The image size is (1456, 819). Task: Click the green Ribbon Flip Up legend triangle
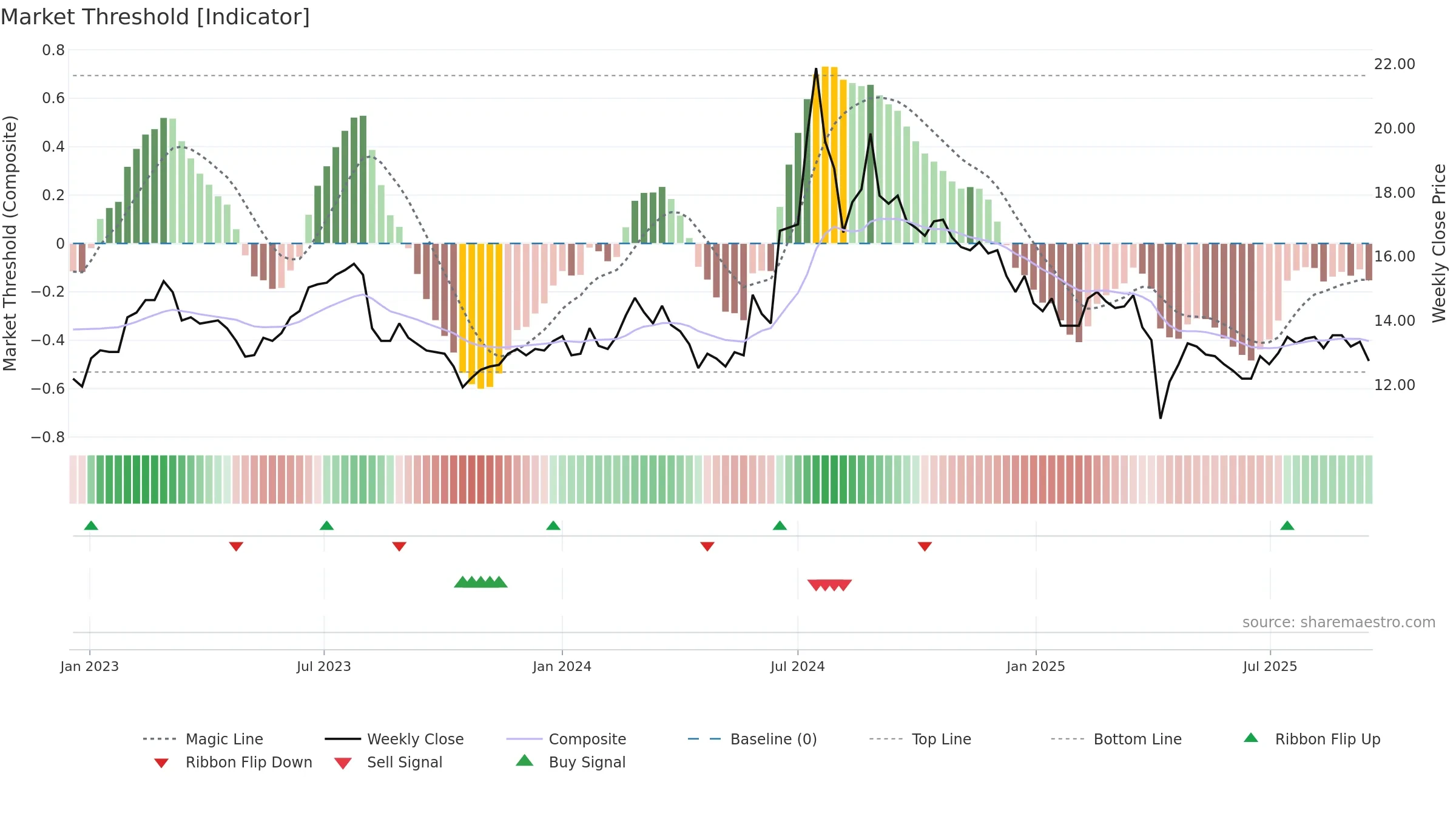(1251, 738)
